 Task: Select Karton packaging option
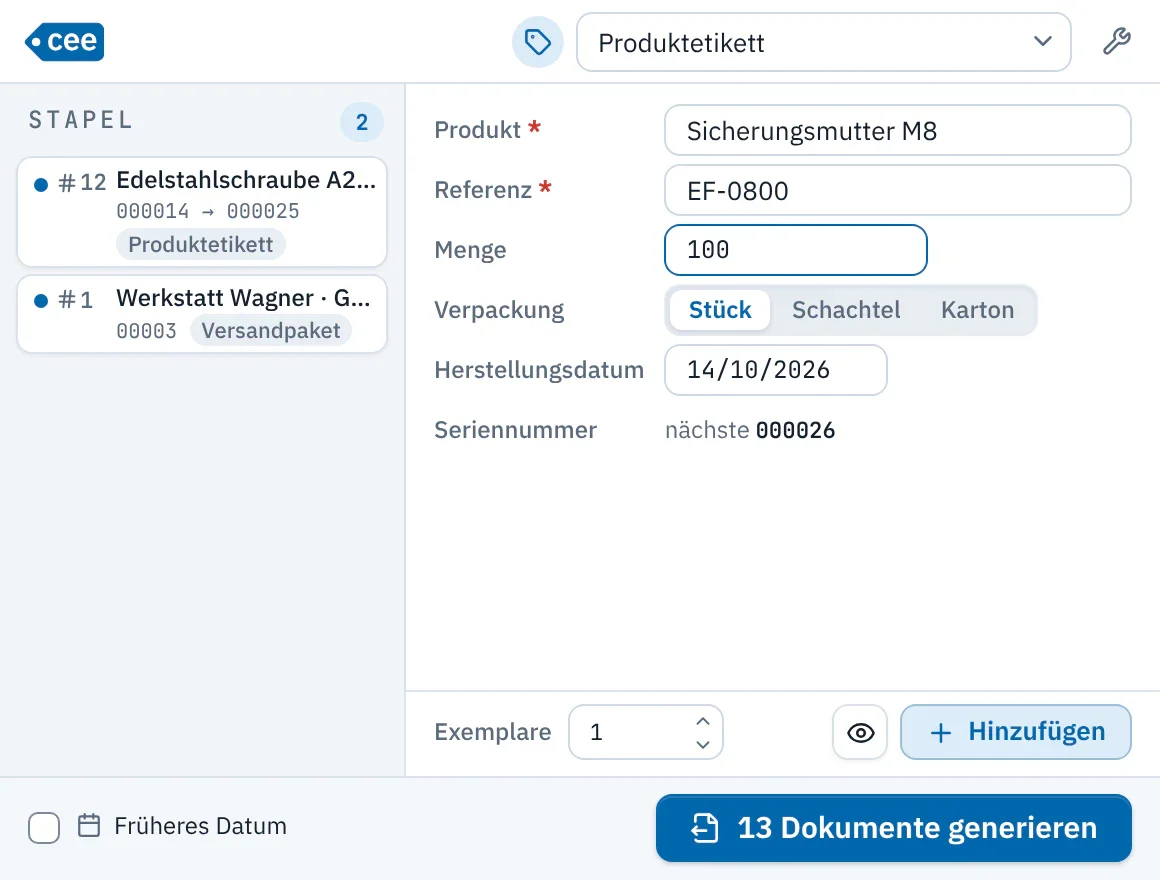pos(977,310)
